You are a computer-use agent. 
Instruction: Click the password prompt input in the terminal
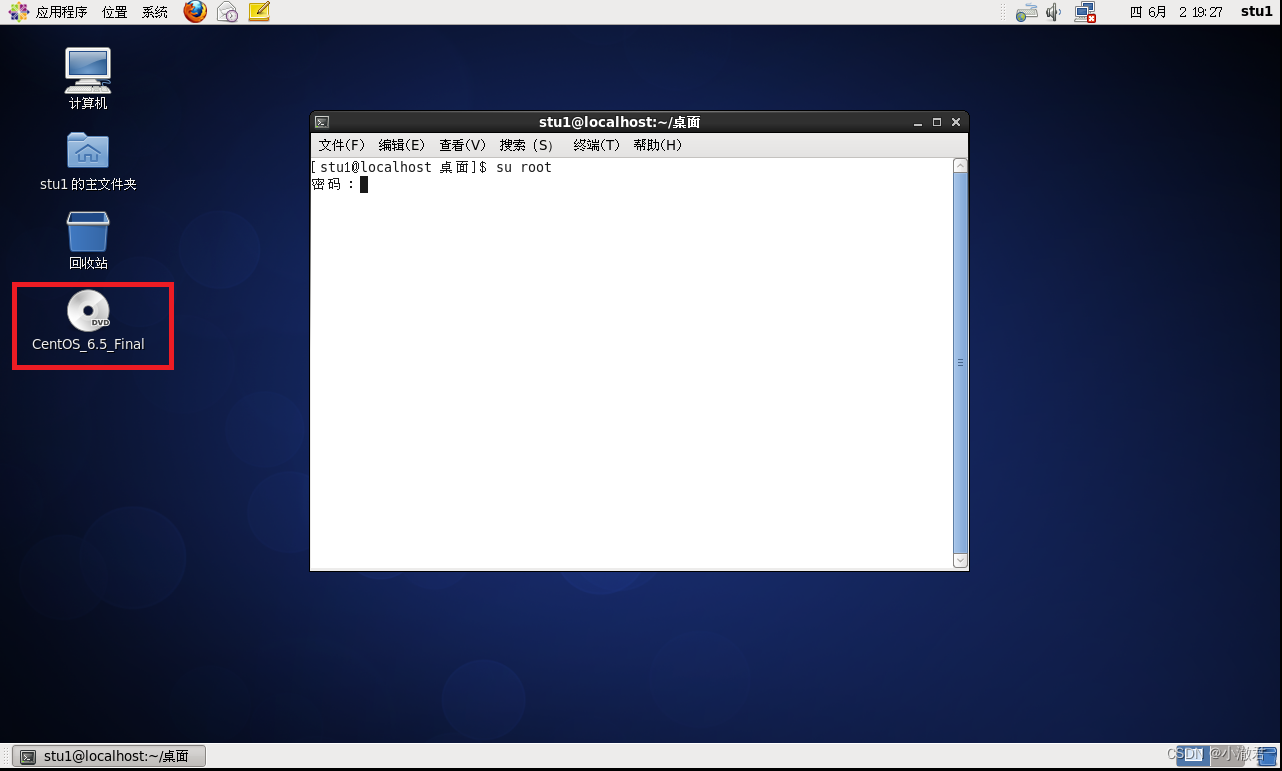click(365, 183)
